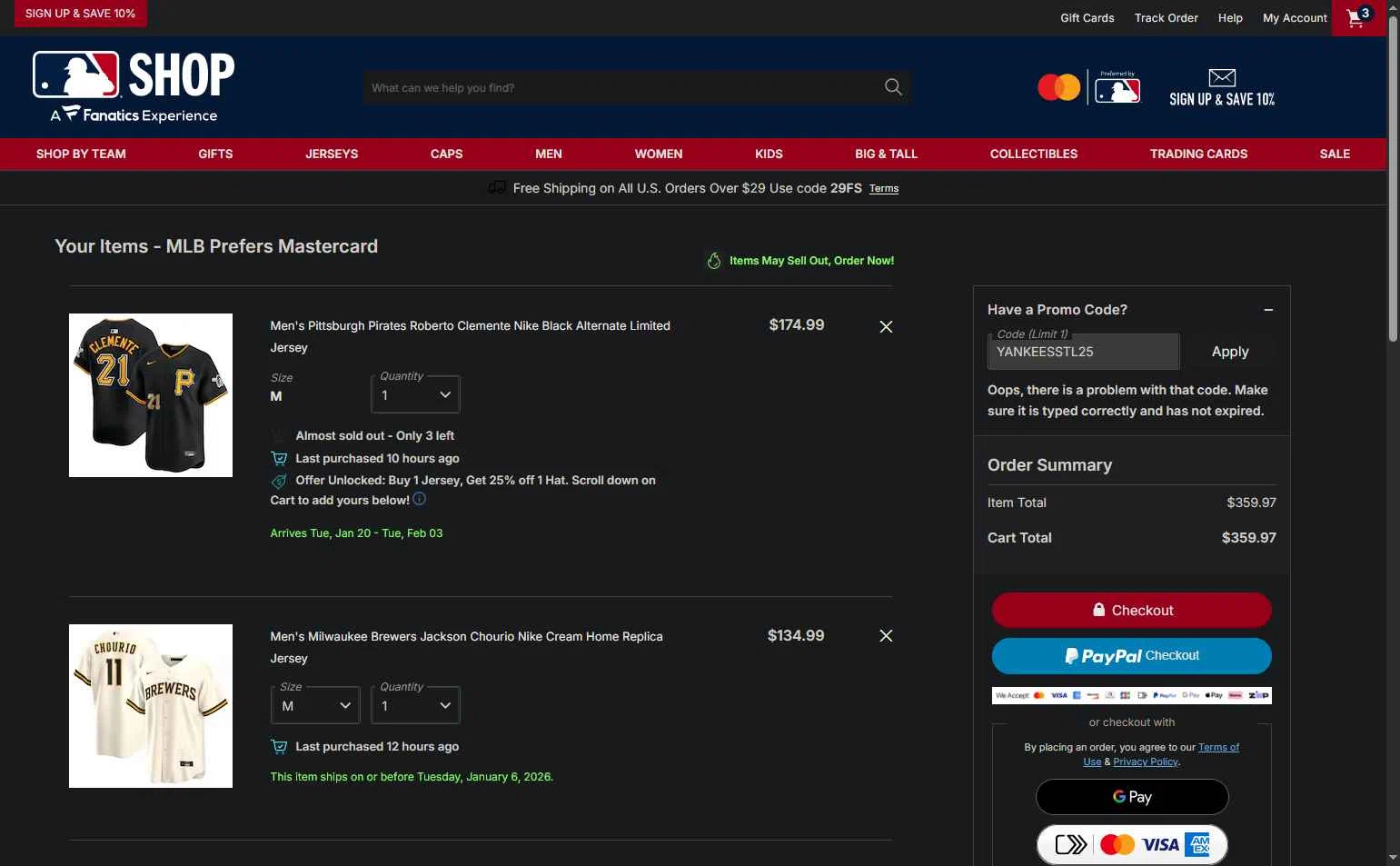1400x866 pixels.
Task: Open the Sale menu
Action: tap(1335, 154)
